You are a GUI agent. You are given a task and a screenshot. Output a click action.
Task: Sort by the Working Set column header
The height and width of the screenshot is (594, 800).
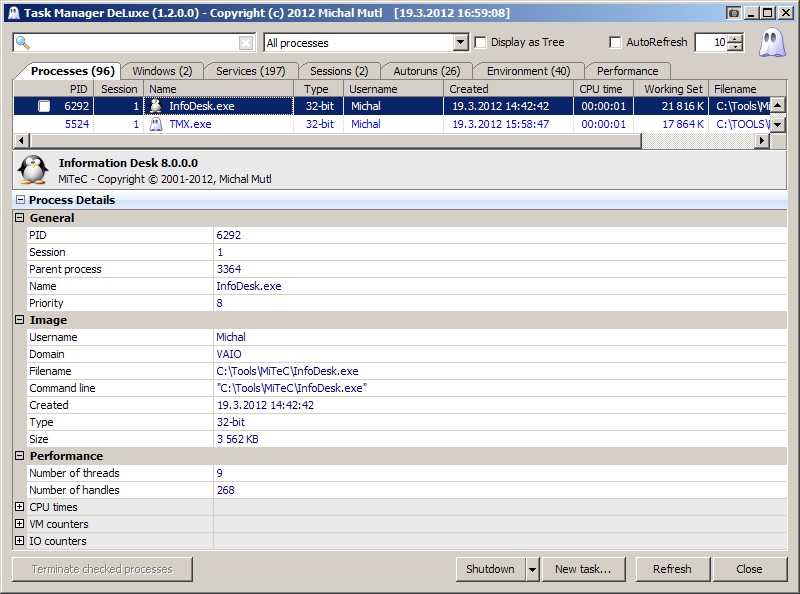click(671, 89)
